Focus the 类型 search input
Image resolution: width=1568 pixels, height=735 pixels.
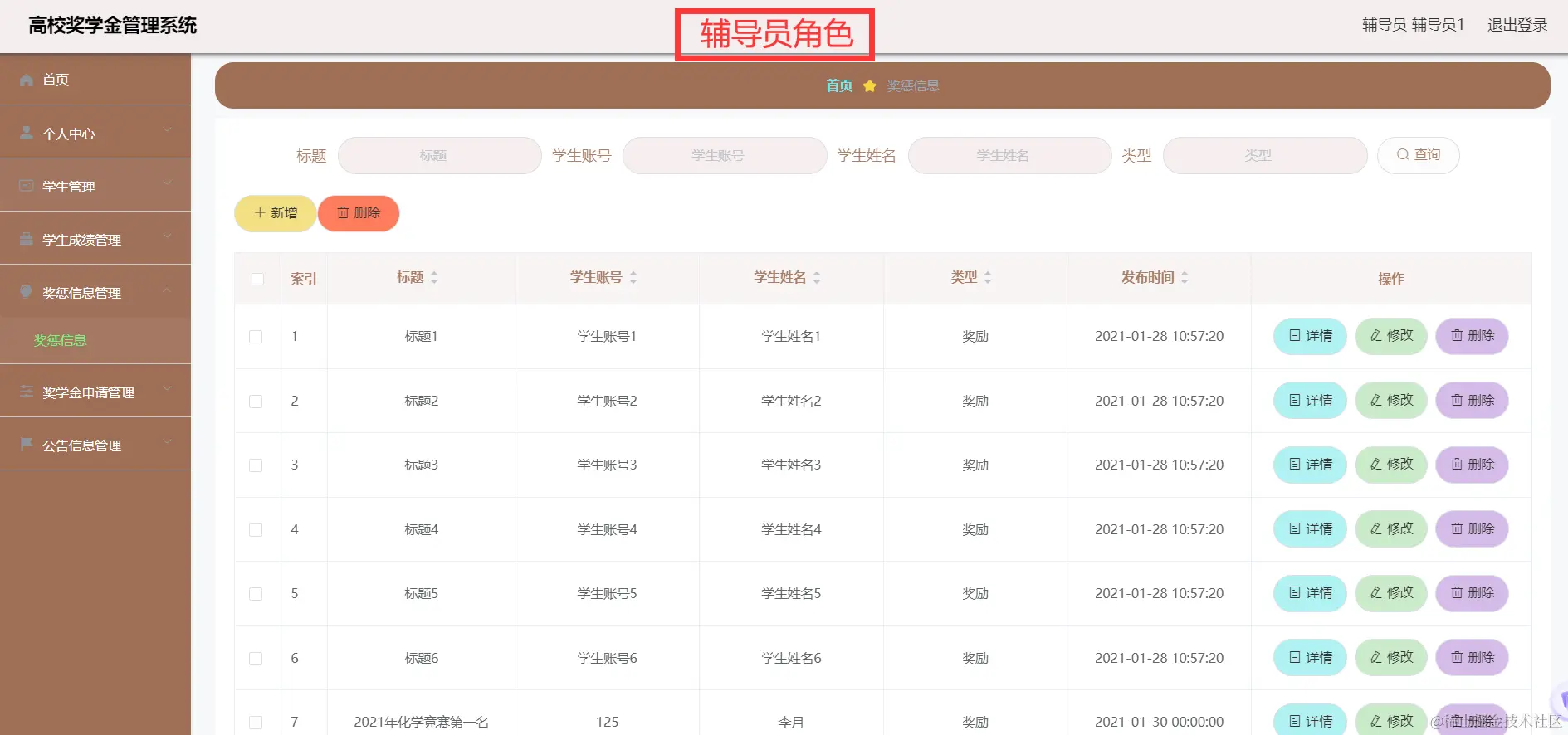pos(1265,155)
